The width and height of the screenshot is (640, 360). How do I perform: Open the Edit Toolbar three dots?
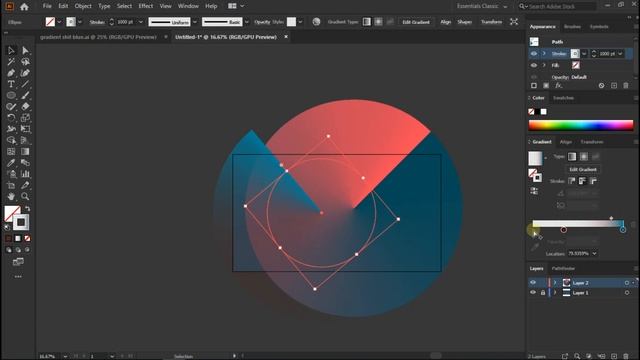[x=18, y=277]
